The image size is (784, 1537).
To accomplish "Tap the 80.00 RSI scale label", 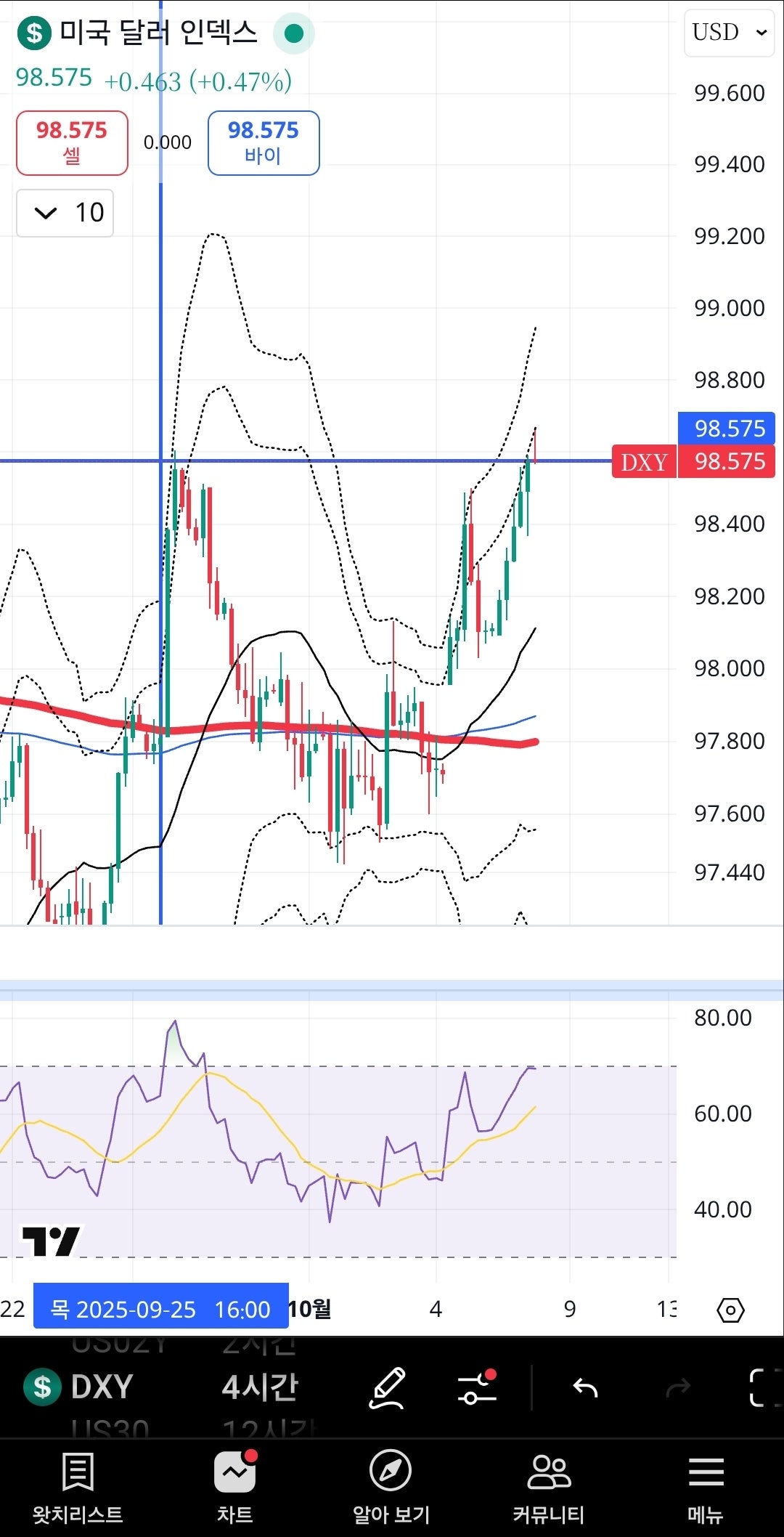I will click(x=722, y=1018).
